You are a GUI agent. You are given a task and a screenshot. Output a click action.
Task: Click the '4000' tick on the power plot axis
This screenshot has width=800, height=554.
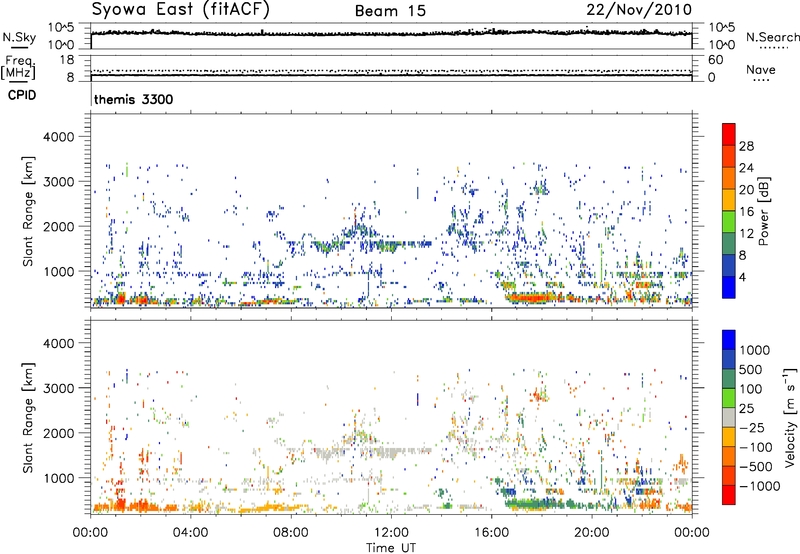(58, 137)
